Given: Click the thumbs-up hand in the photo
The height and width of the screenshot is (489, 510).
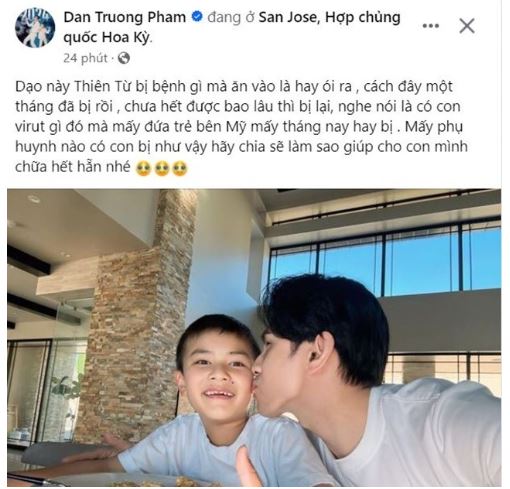Looking at the screenshot, I should 248,467.
